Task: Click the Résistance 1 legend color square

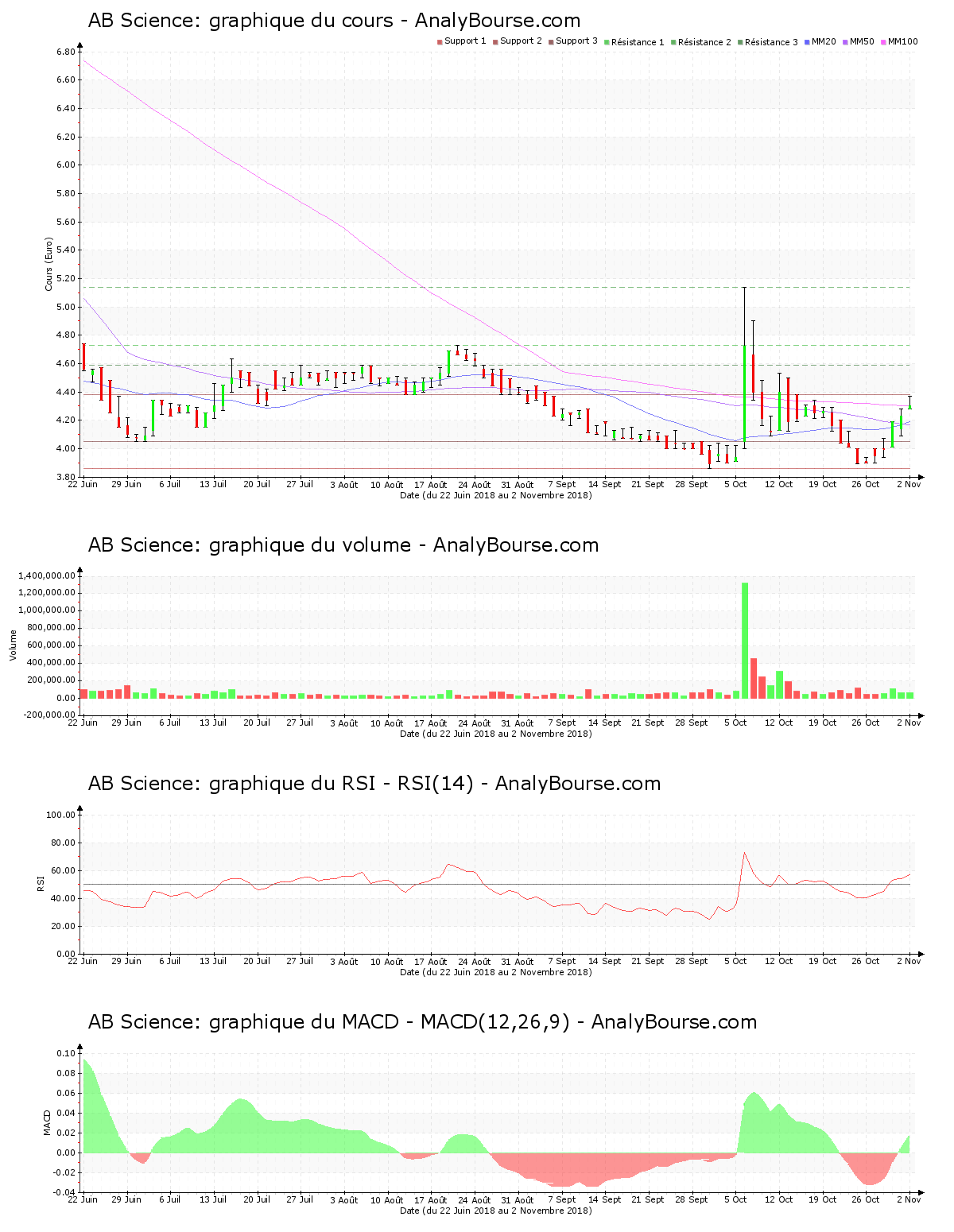Action: click(607, 41)
